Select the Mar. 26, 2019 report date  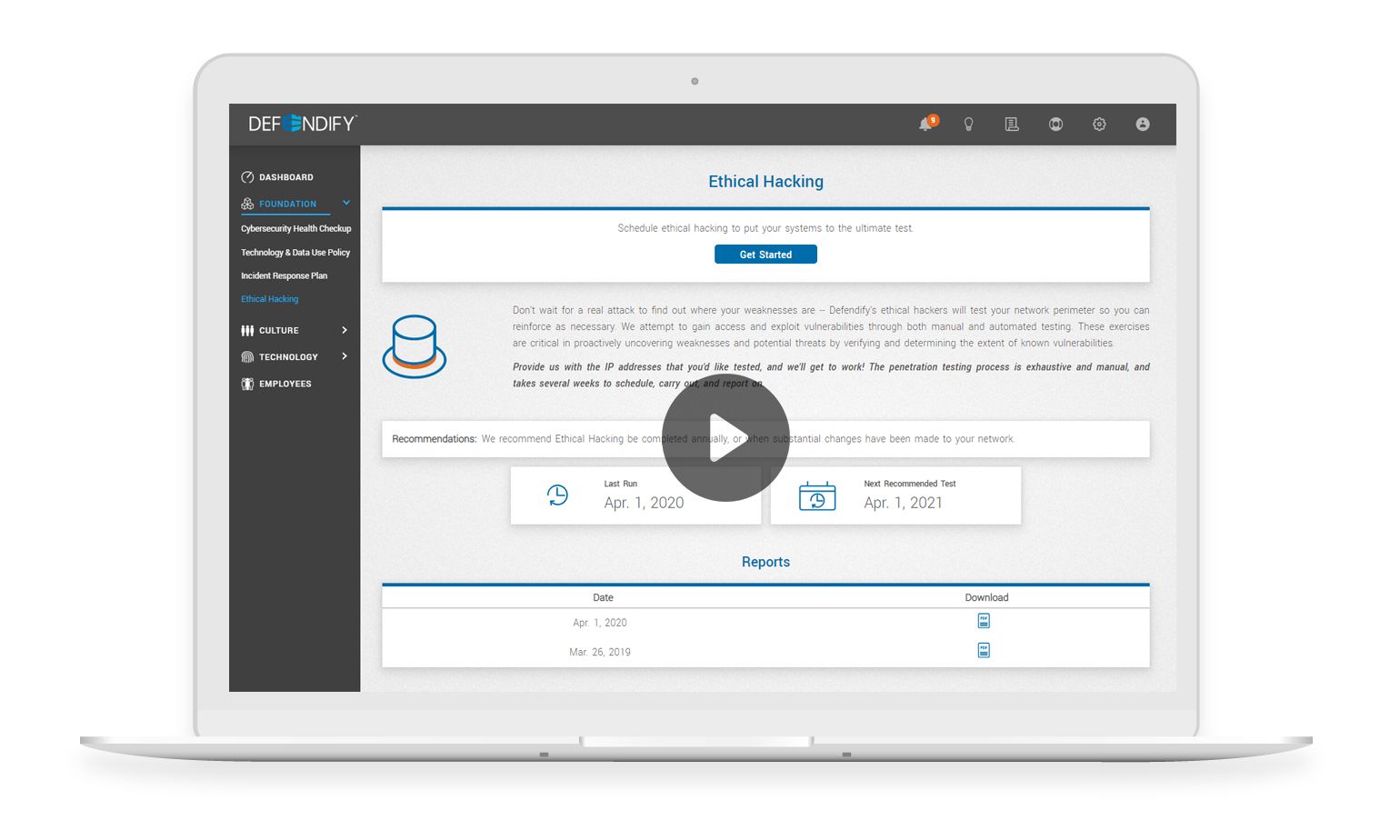tap(600, 652)
